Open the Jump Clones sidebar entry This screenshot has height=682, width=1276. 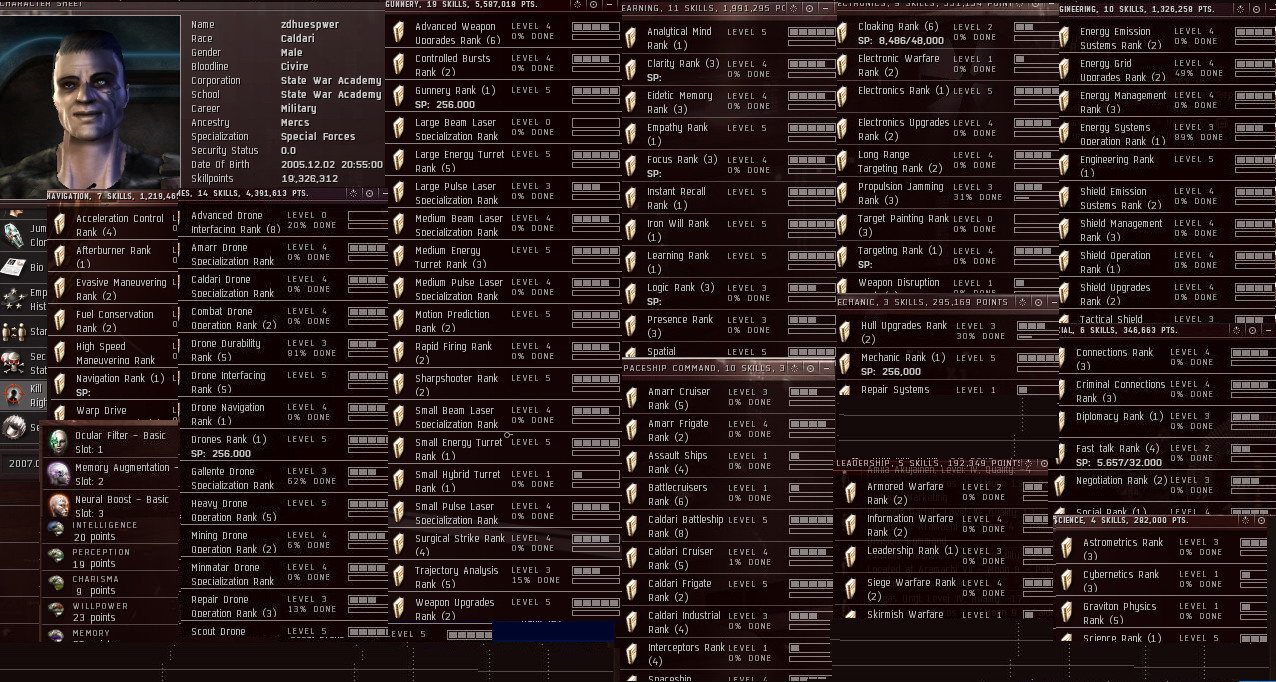click(23, 236)
